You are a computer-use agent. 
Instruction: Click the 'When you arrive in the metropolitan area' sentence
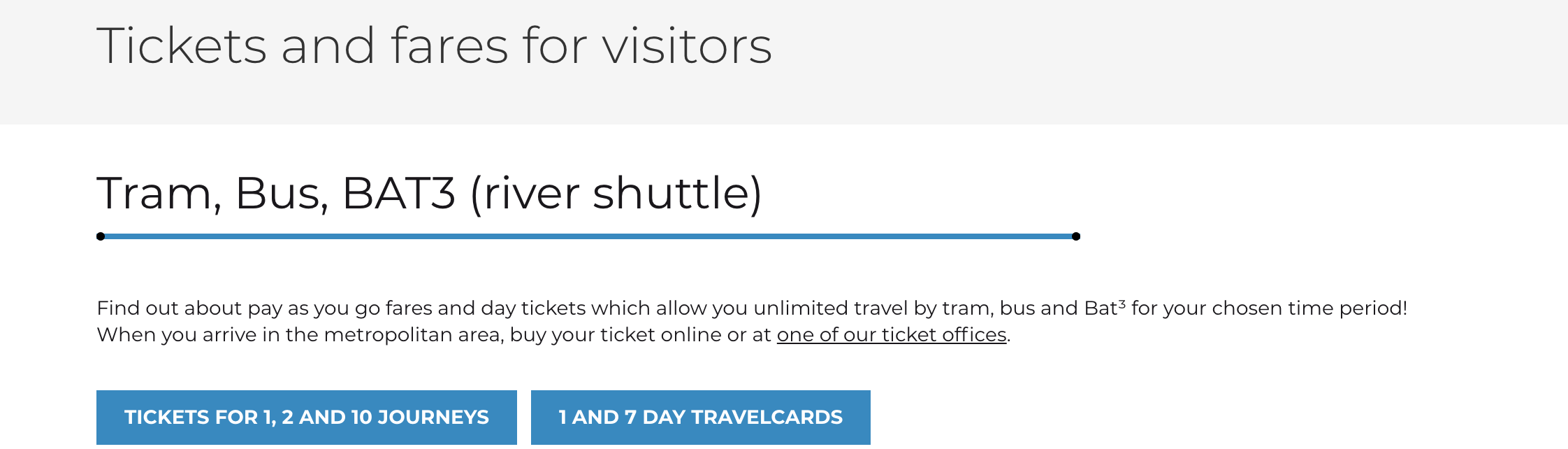pyautogui.click(x=553, y=335)
